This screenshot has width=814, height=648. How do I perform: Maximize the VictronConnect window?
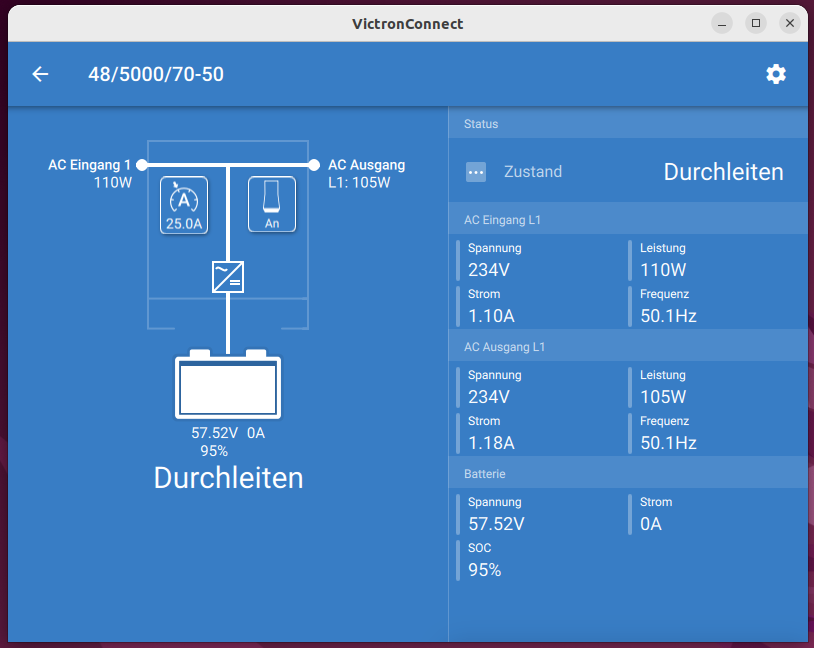[x=756, y=23]
